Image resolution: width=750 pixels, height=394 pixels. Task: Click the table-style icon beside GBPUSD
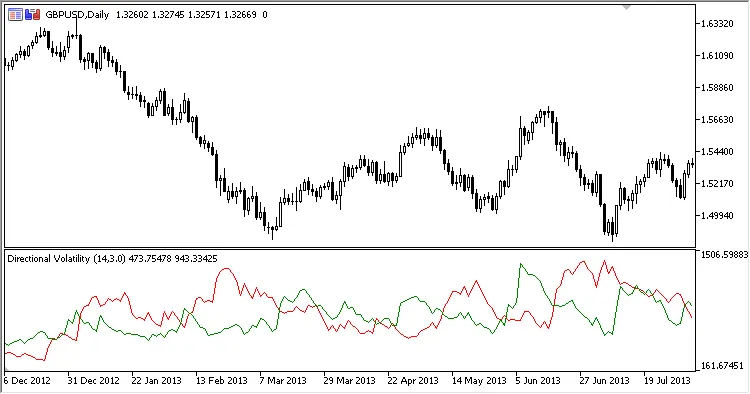click(15, 15)
